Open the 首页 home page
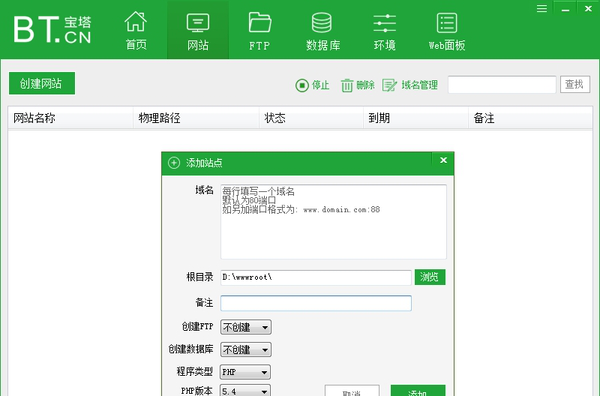The image size is (600, 411). point(136,31)
